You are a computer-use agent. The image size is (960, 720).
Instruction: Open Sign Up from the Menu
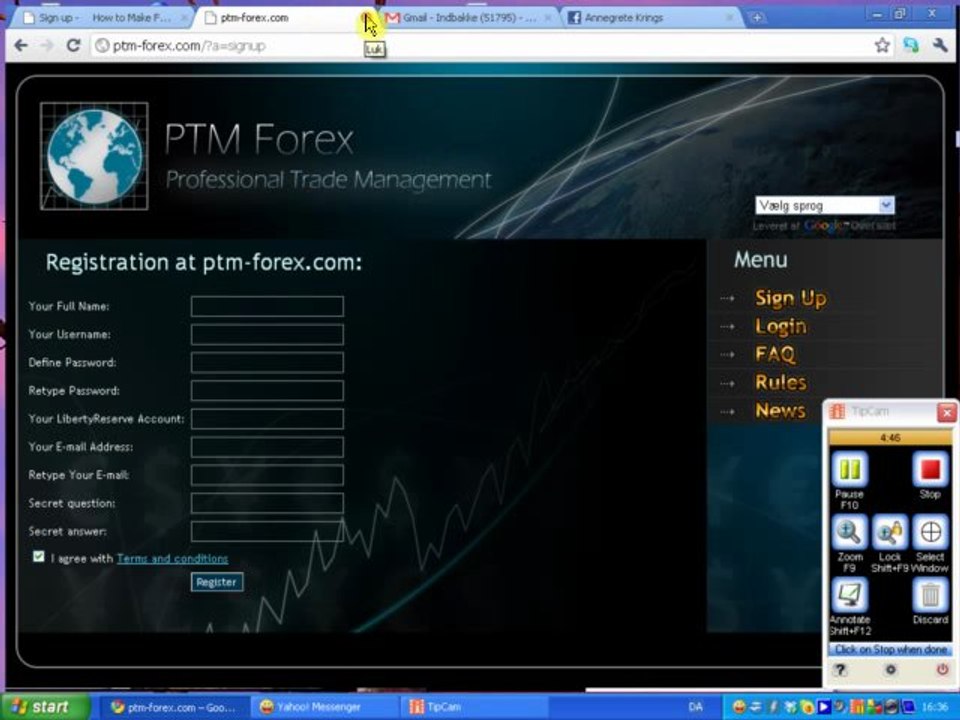pos(790,298)
